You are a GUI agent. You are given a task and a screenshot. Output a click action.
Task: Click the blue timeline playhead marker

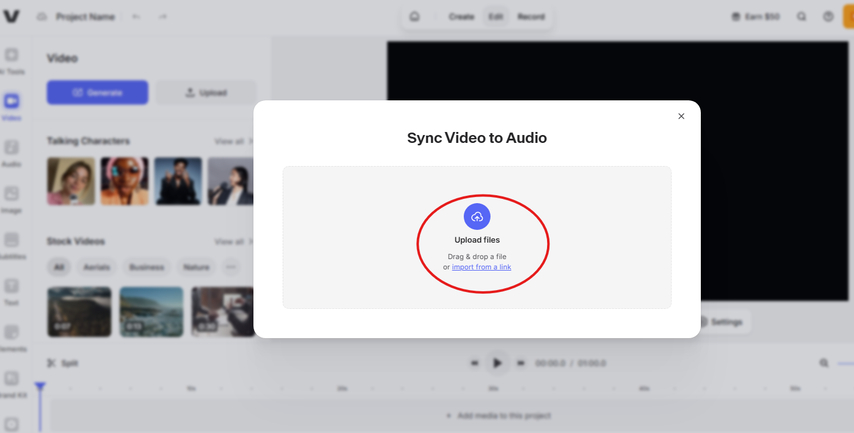pyautogui.click(x=40, y=387)
